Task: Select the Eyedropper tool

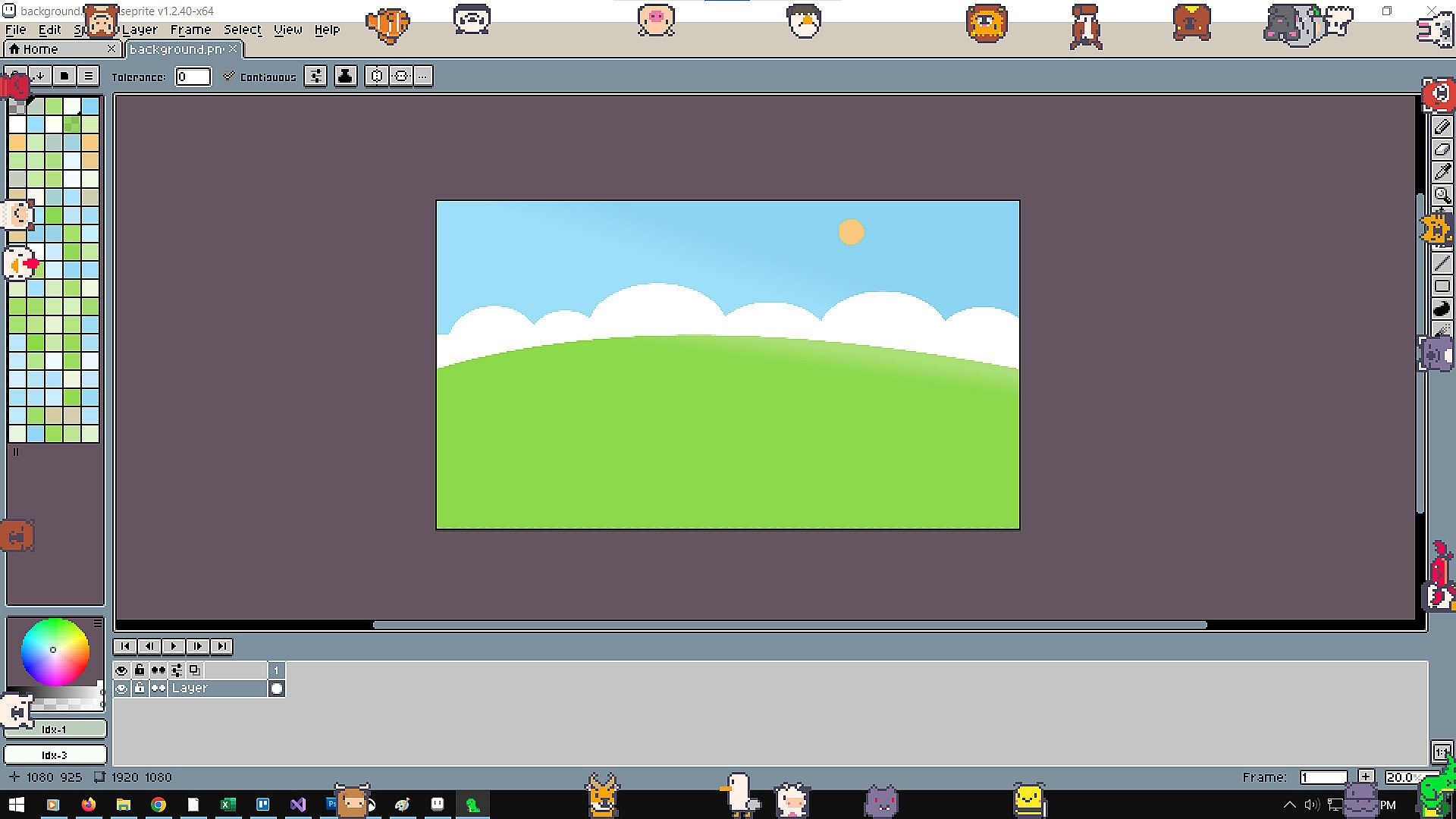Action: click(1442, 173)
